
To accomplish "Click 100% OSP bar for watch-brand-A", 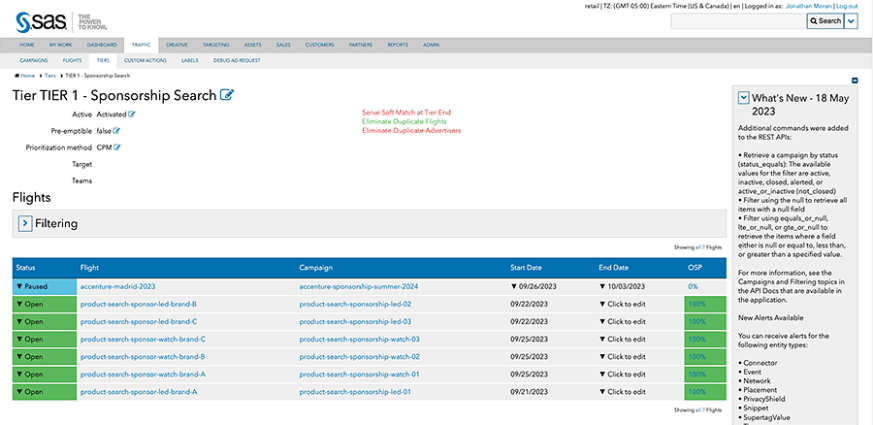I will pyautogui.click(x=705, y=374).
